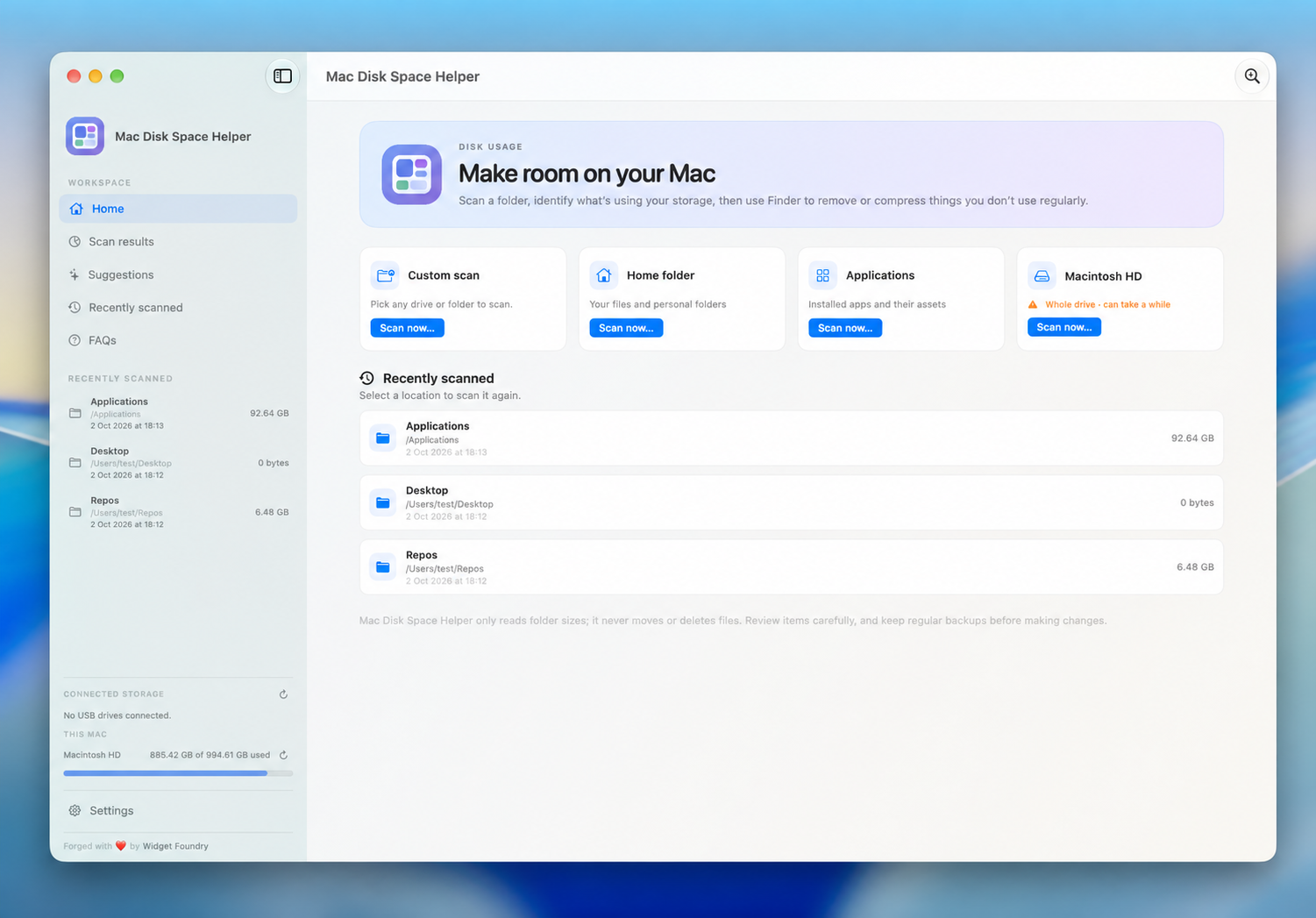1316x918 pixels.
Task: Open Scan results in the sidebar
Action: coord(178,241)
